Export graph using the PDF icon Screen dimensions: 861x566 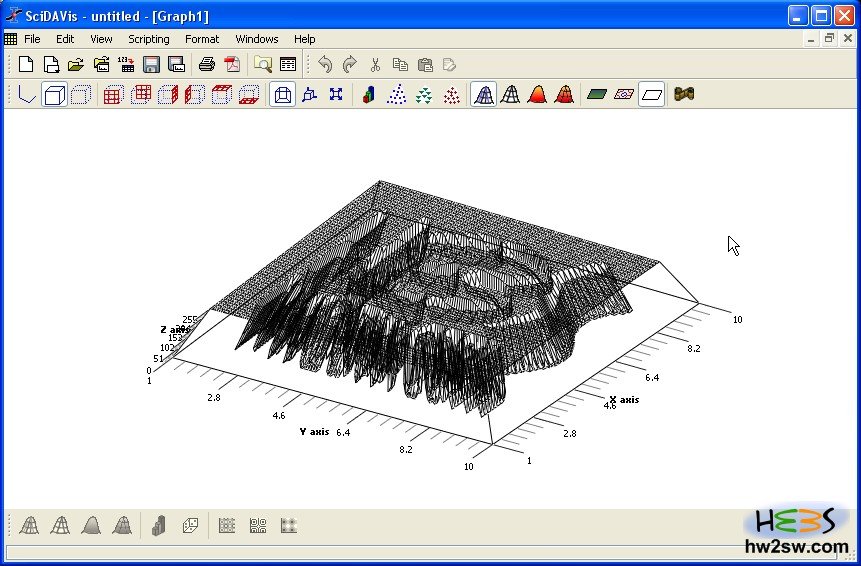tap(232, 65)
